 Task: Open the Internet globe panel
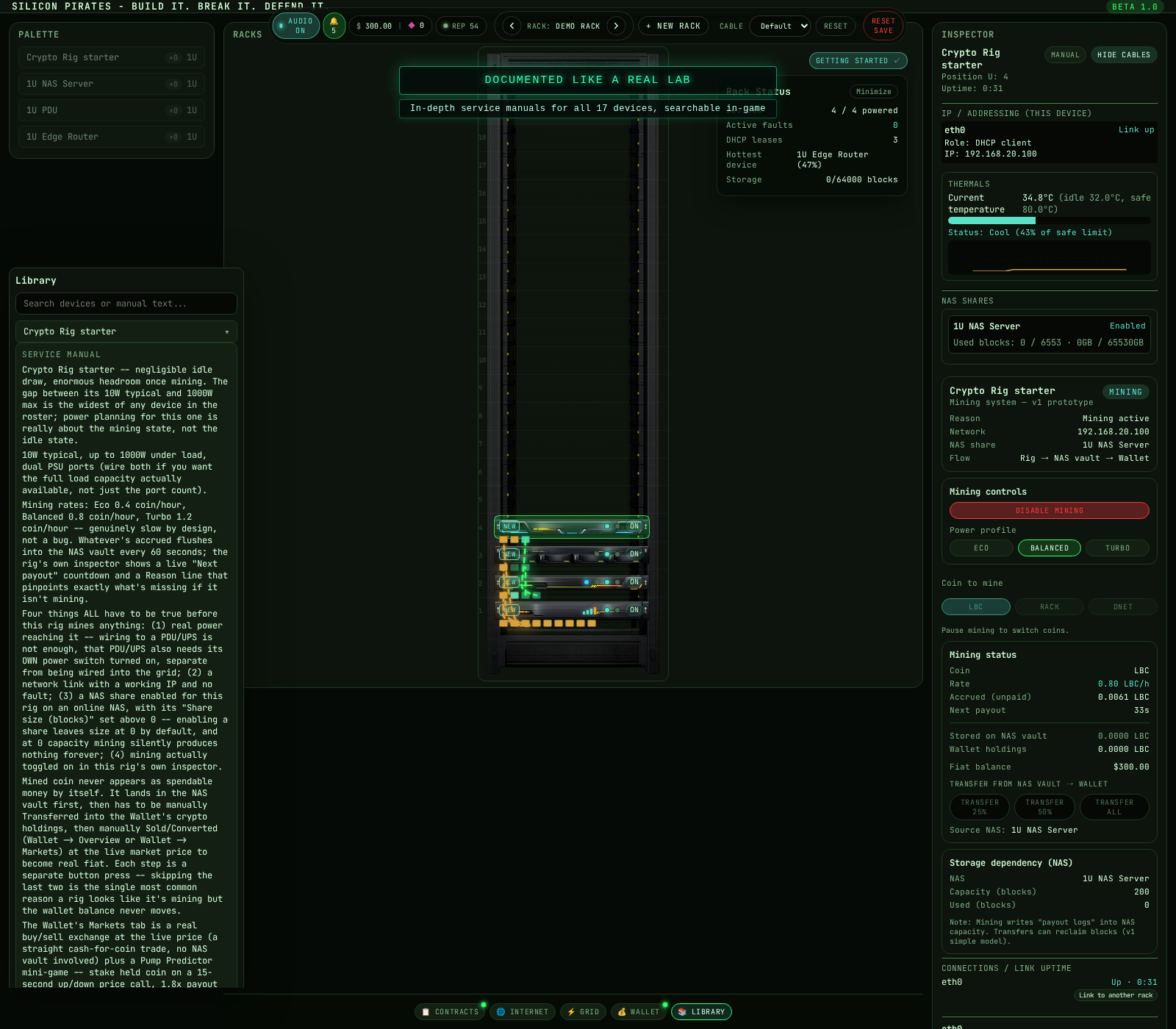click(x=523, y=1011)
